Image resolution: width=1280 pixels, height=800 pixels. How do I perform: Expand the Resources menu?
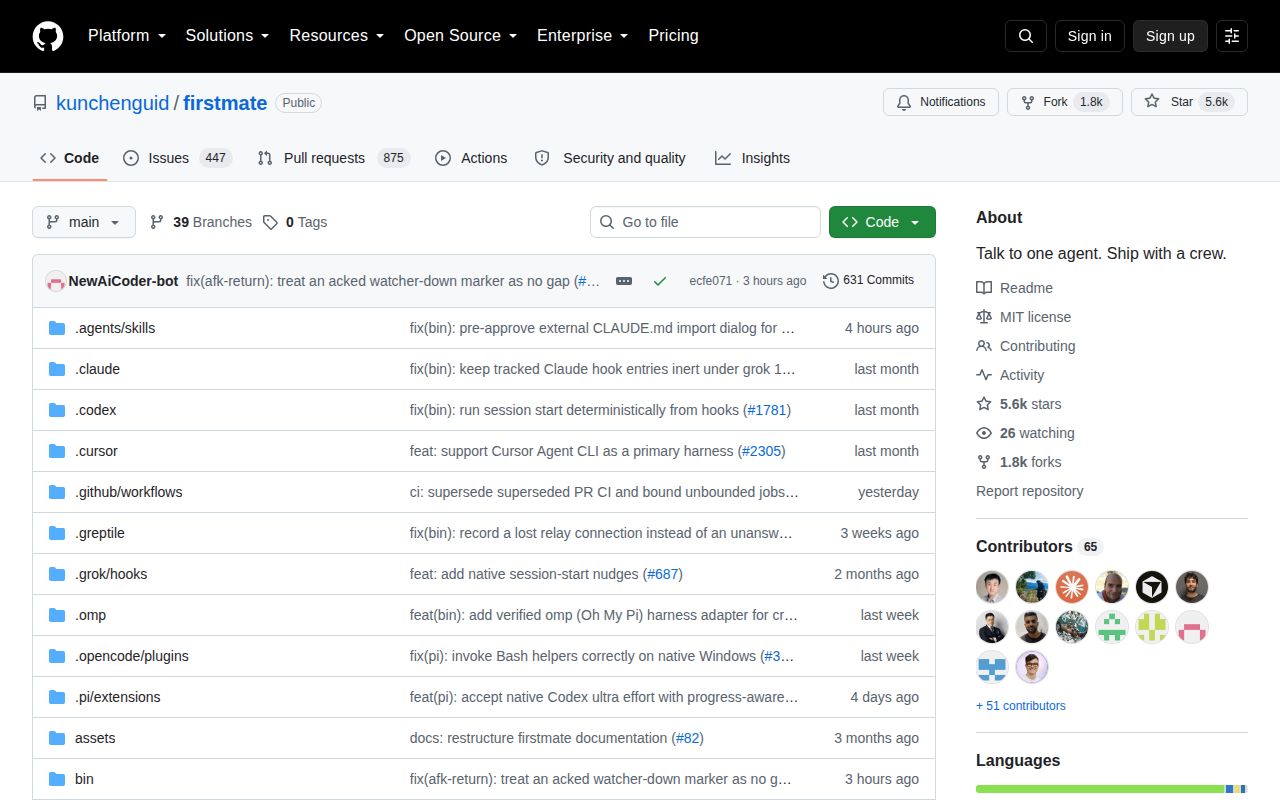click(337, 36)
